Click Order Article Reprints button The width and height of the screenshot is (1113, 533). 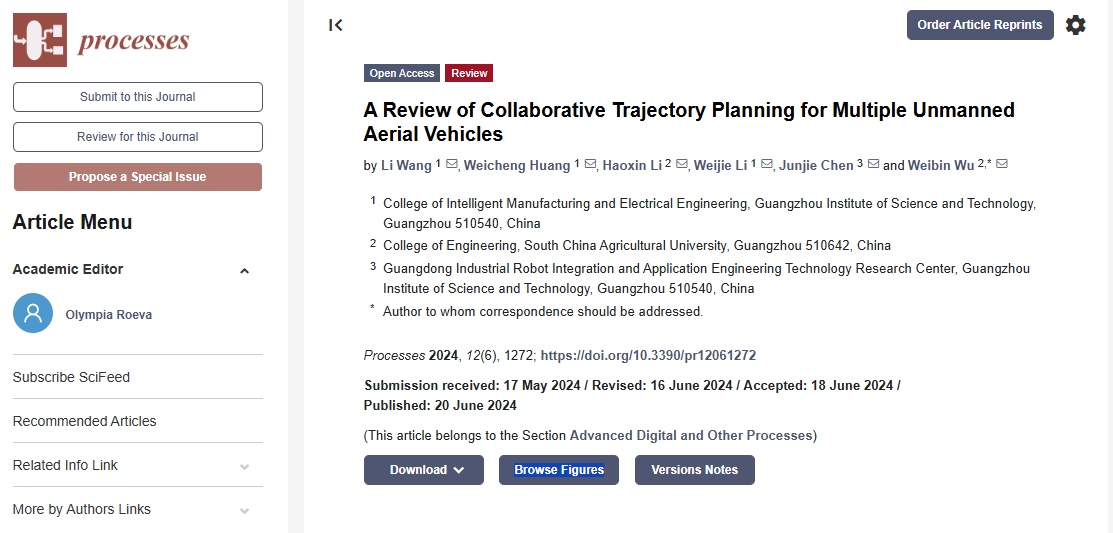click(x=979, y=25)
